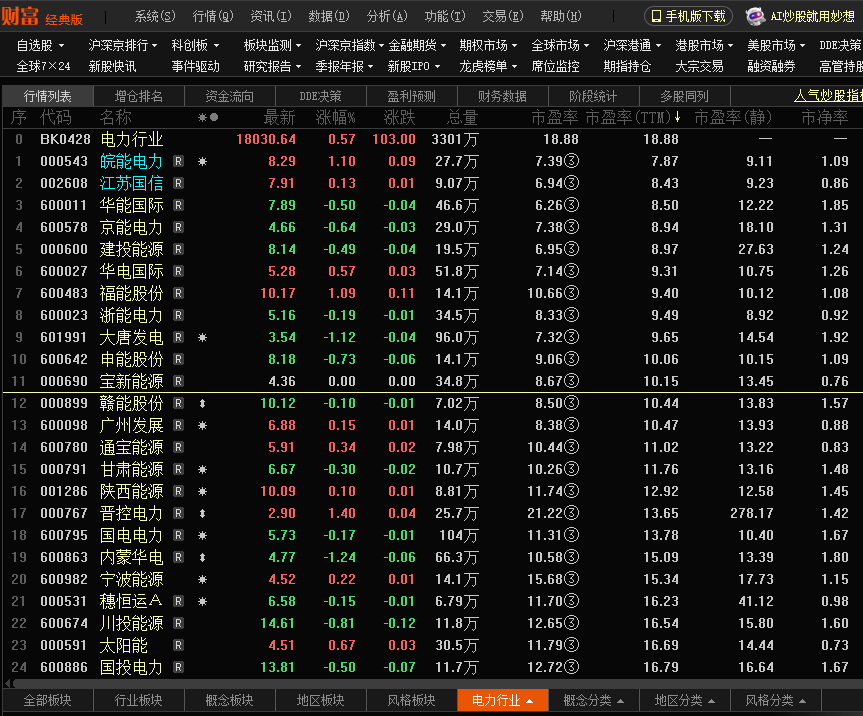Sort by the 涨幅% column header
The image size is (863, 716).
(335, 117)
